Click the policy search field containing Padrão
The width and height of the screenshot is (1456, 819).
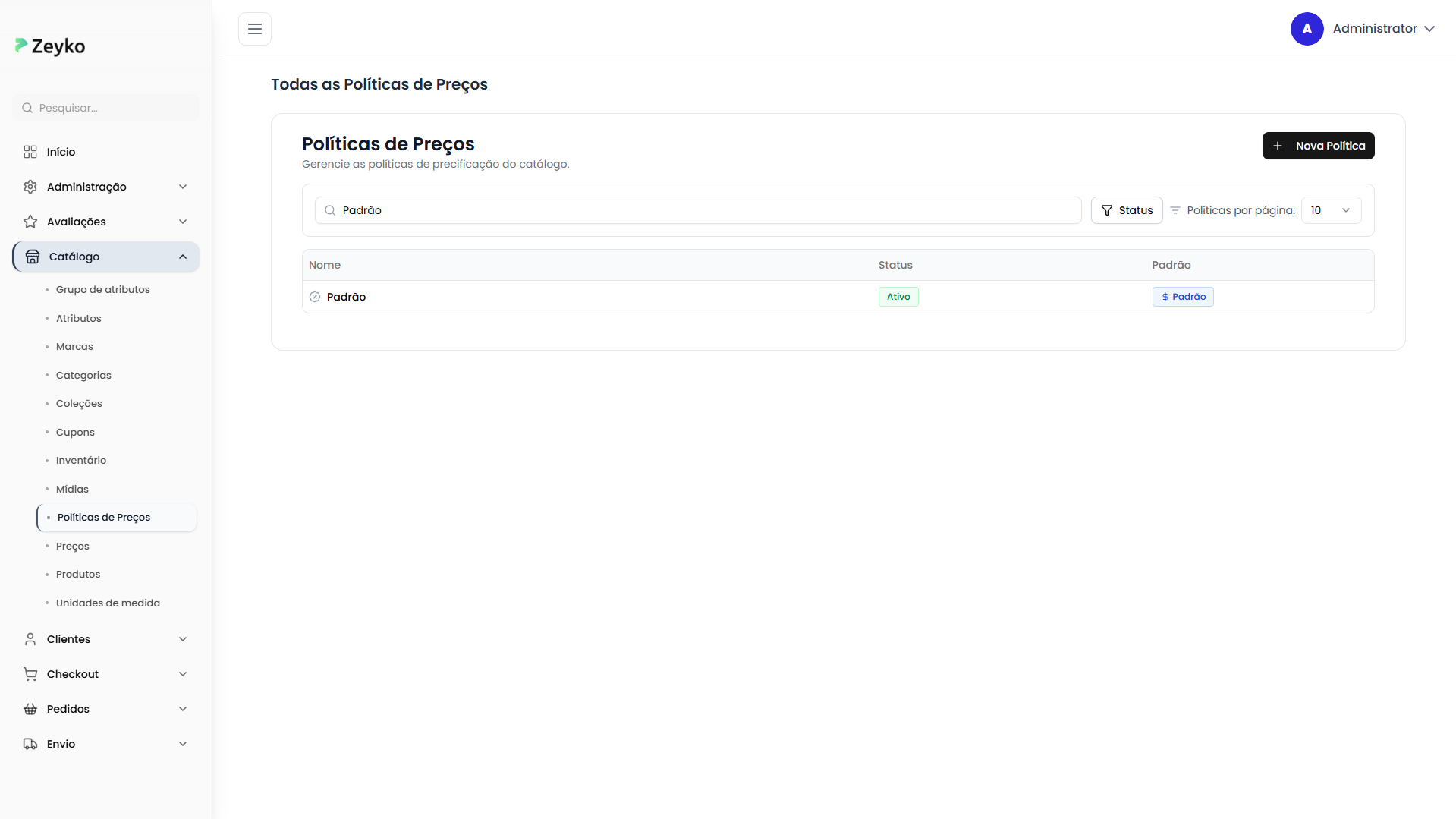[x=698, y=210]
